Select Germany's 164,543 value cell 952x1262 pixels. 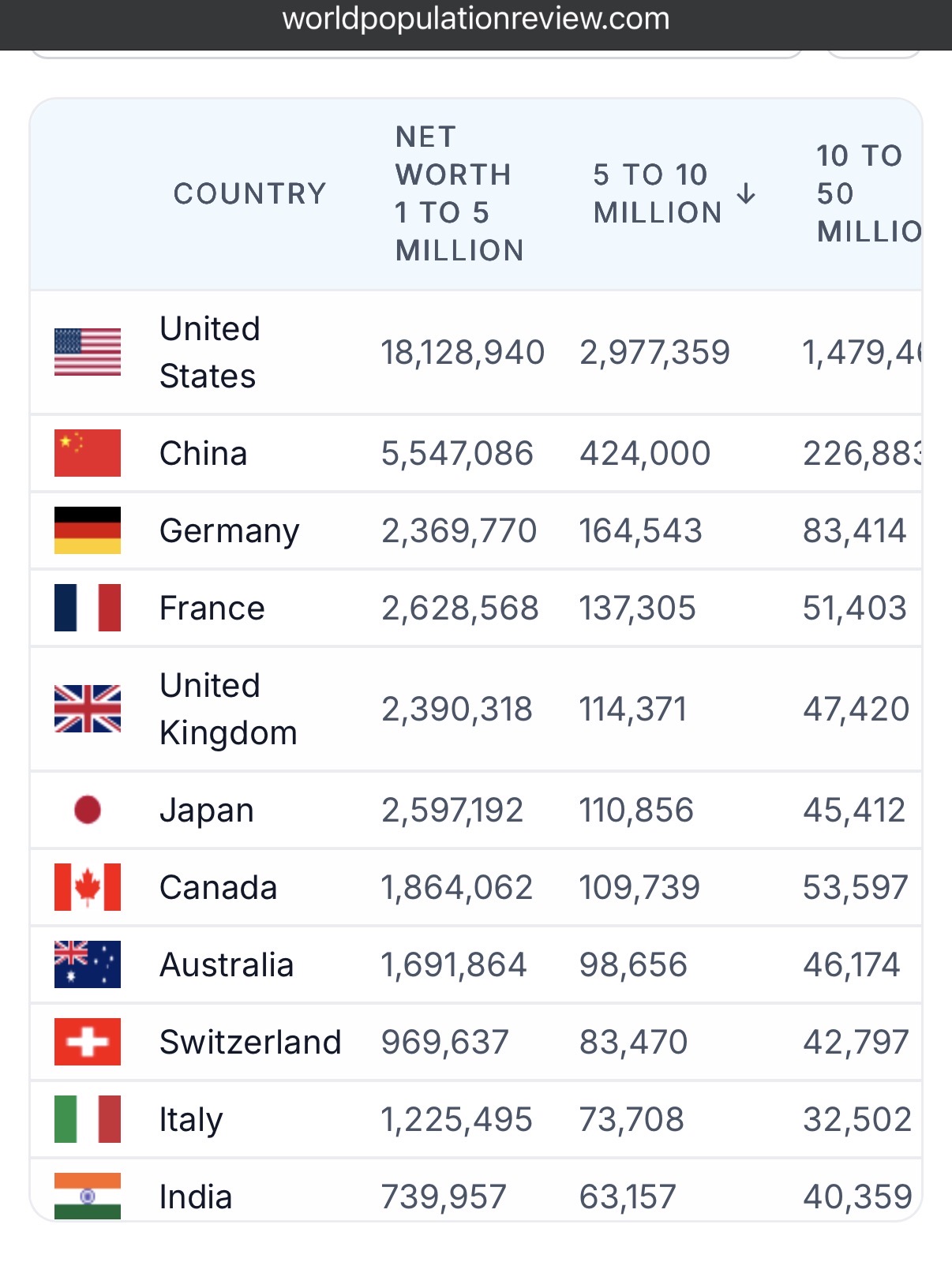click(640, 530)
